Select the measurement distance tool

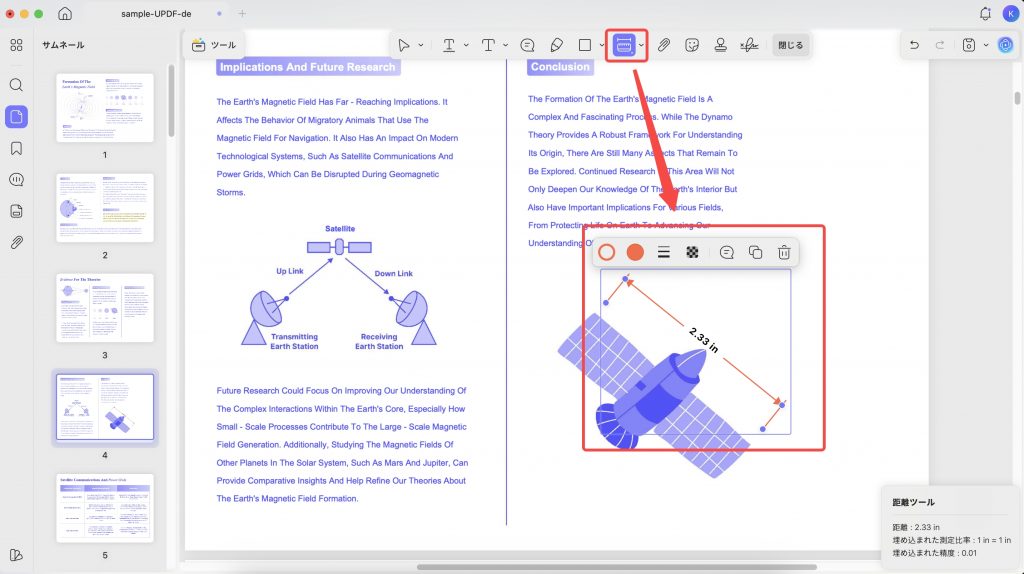(624, 45)
